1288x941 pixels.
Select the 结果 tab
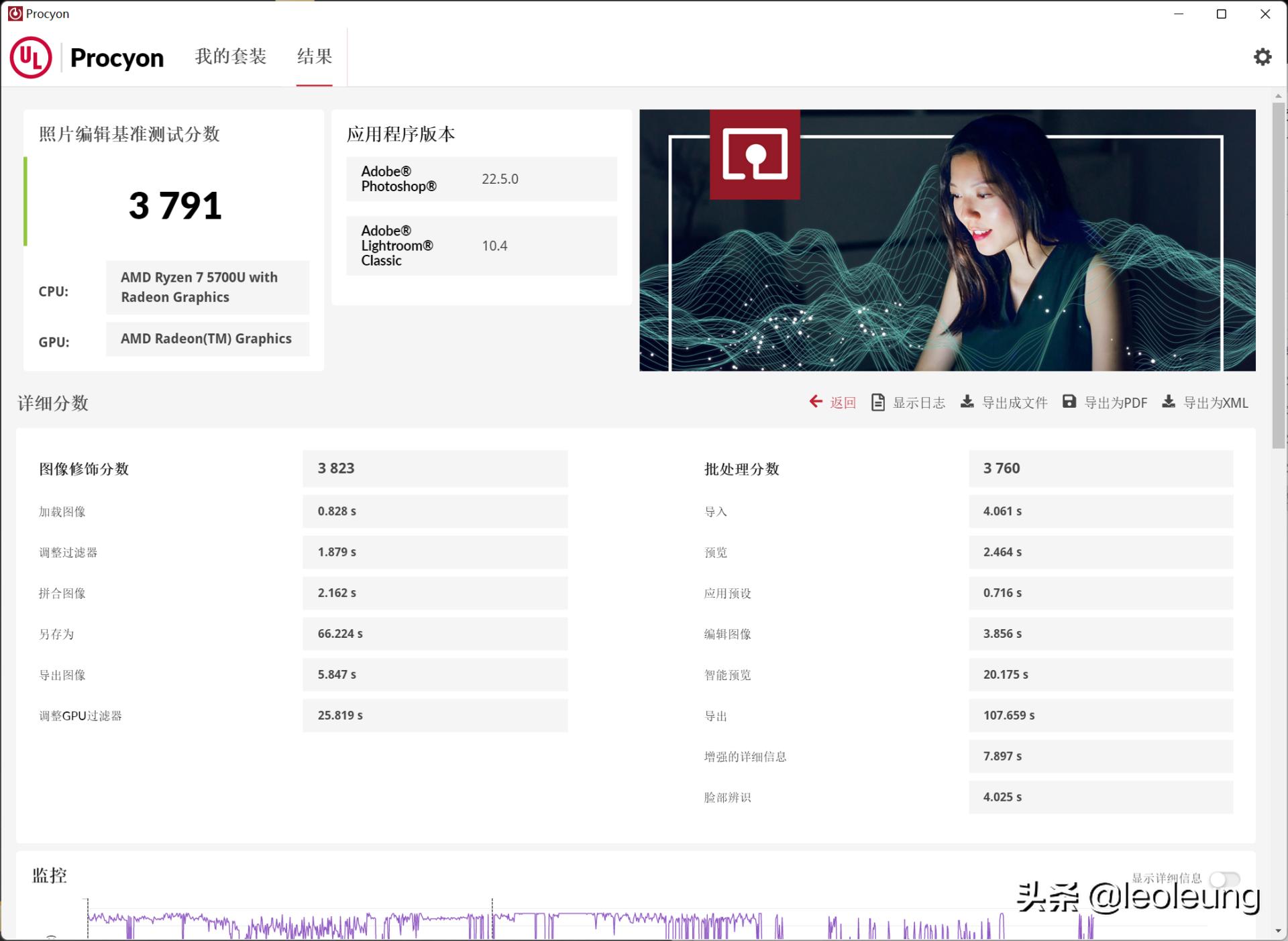coord(314,57)
